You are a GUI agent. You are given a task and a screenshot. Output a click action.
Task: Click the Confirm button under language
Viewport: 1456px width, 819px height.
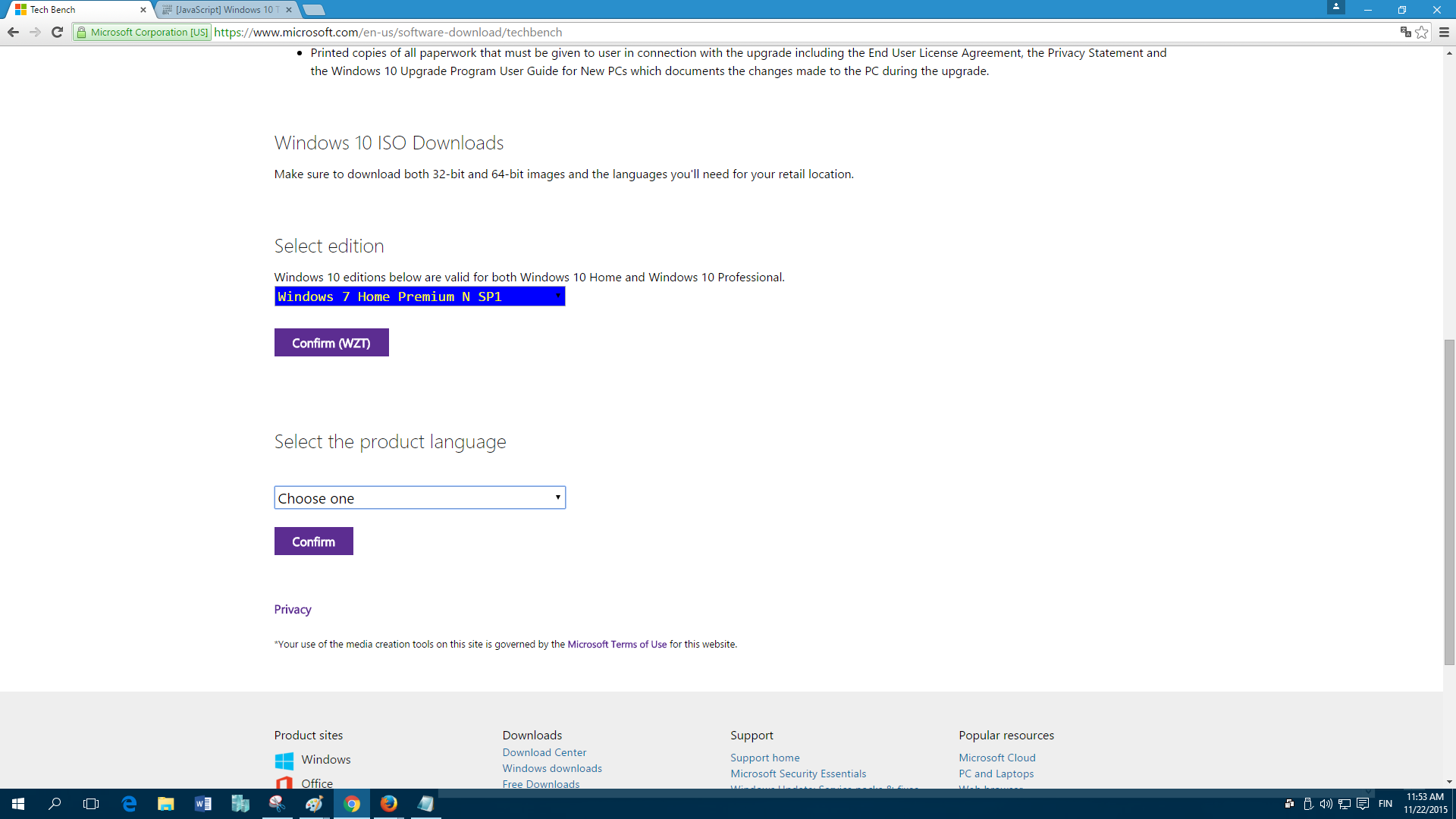[313, 541]
